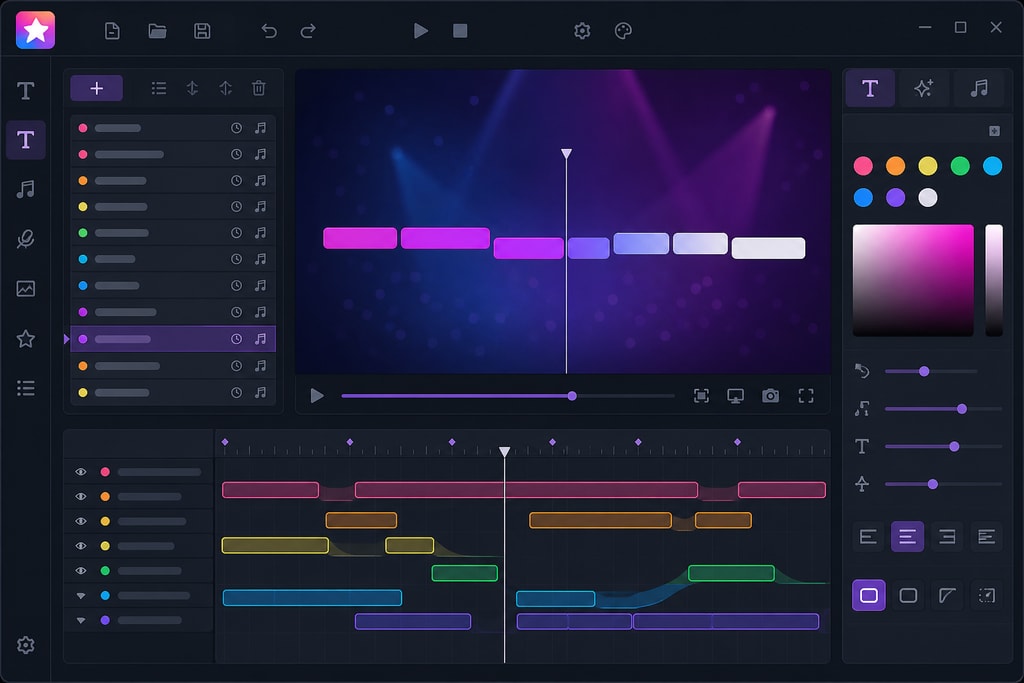Hide the green timeline track via eye icon
The height and width of the screenshot is (683, 1024).
[81, 571]
